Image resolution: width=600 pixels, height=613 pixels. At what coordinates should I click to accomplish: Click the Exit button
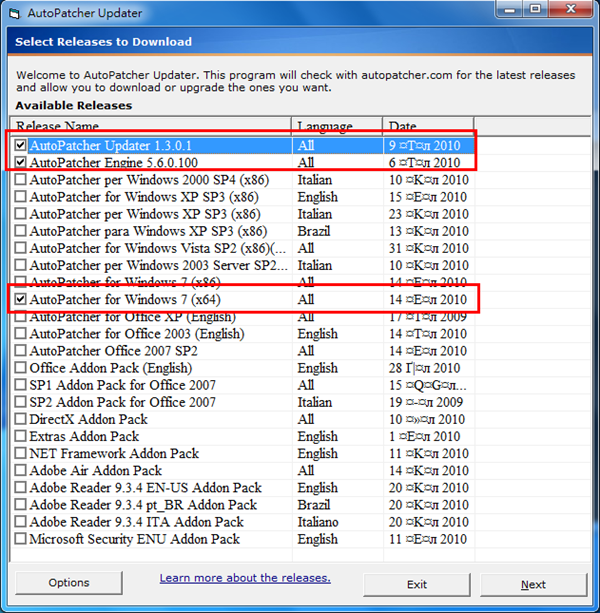417,584
